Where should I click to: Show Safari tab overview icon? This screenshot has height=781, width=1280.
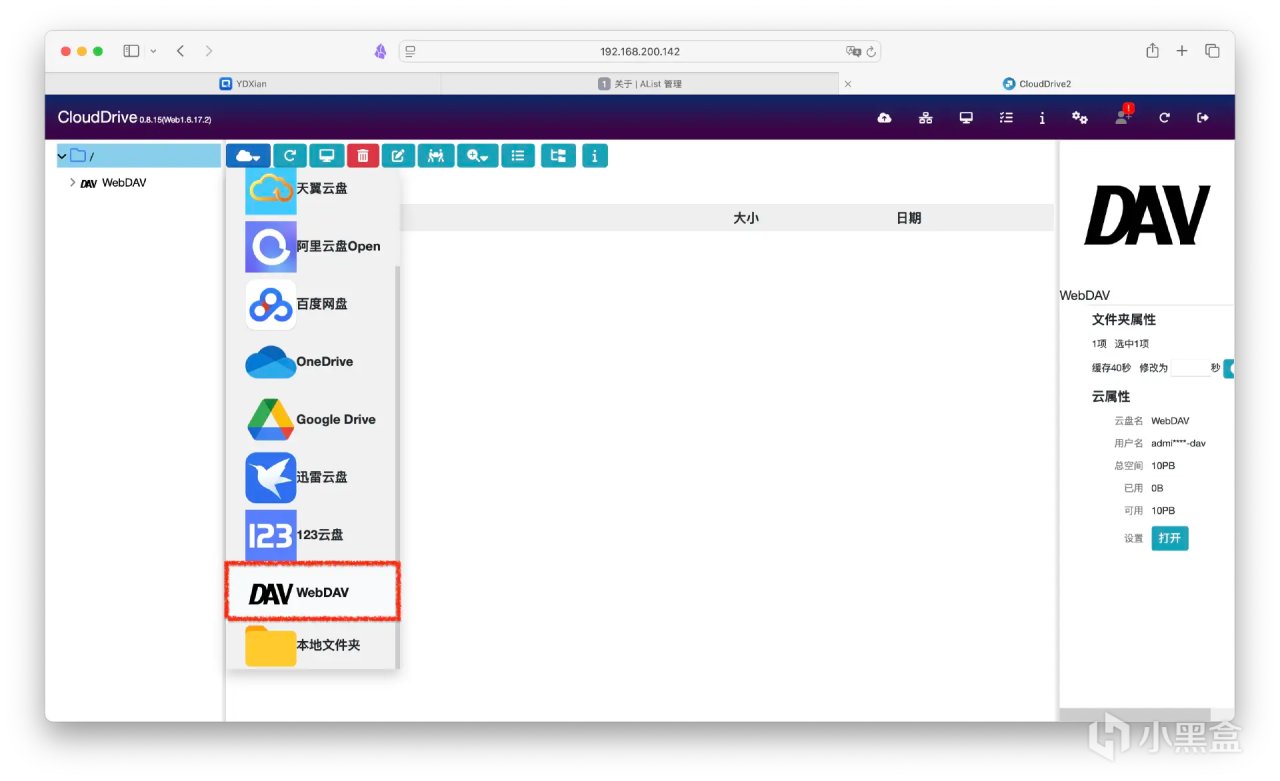(1212, 51)
